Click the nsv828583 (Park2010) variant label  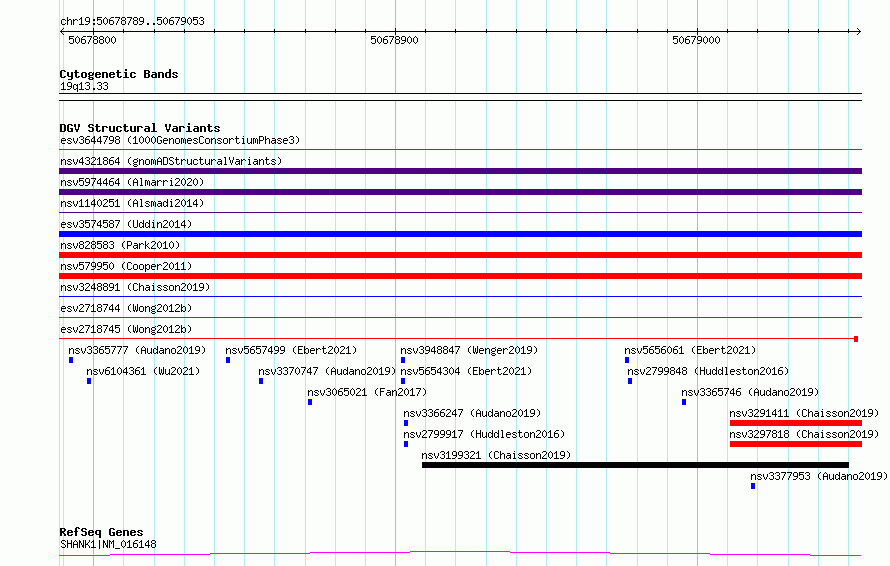click(x=120, y=245)
